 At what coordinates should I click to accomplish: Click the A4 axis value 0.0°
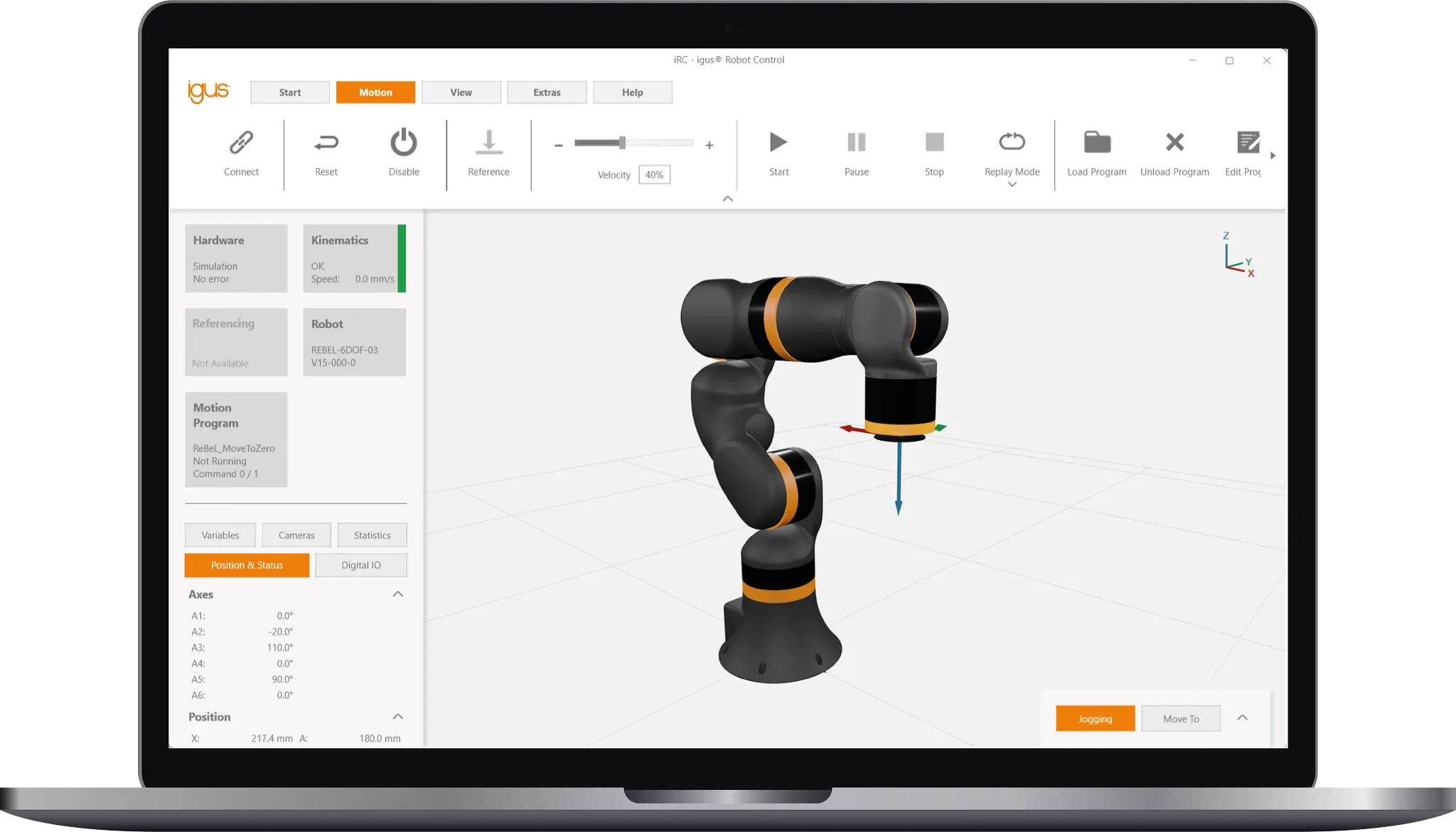[x=284, y=663]
